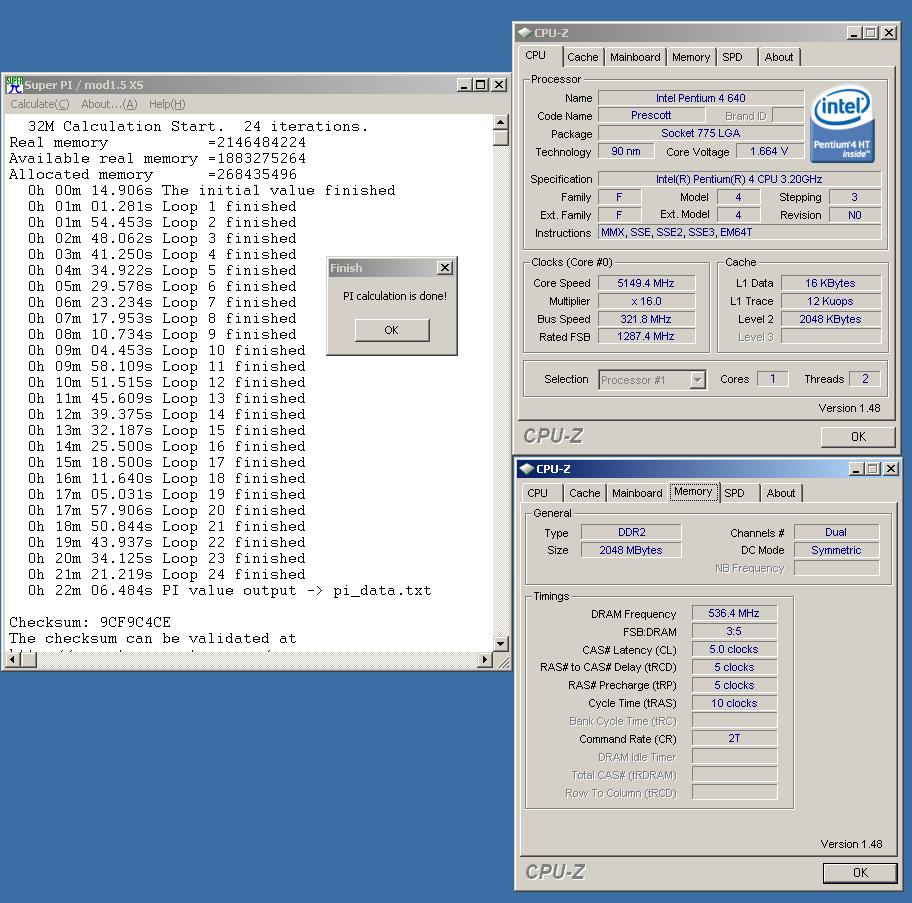Click the Multiplier value x 16.0

(646, 301)
